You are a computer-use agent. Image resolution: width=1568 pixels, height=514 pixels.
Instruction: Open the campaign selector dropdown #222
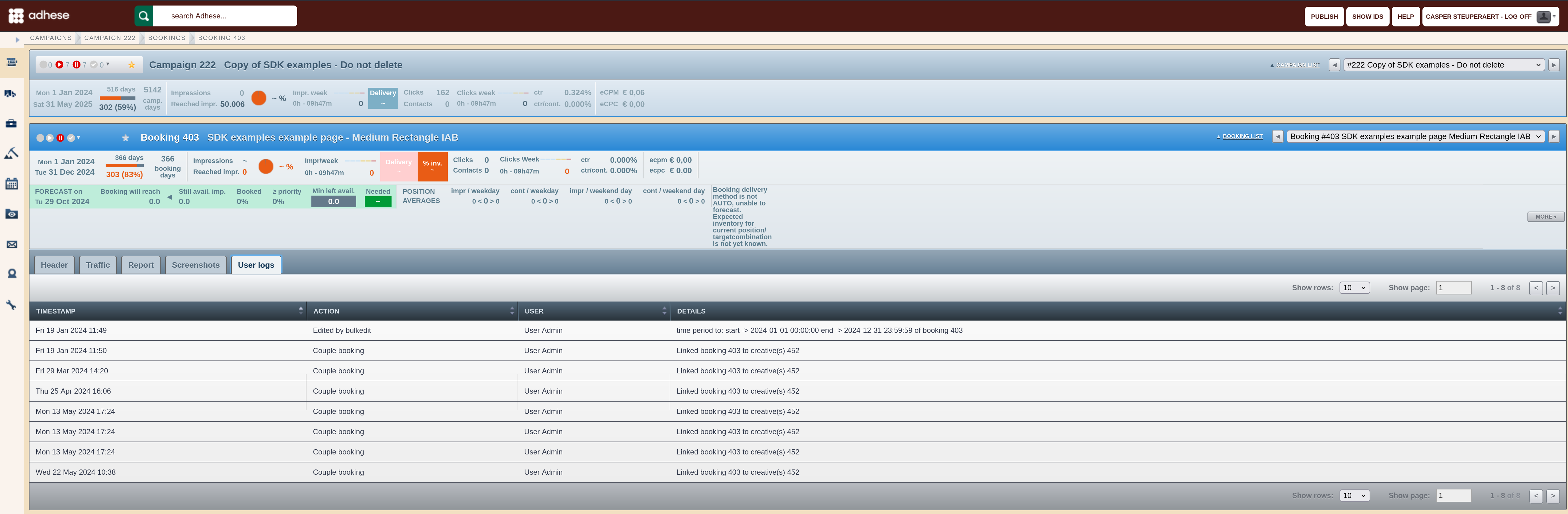1444,64
